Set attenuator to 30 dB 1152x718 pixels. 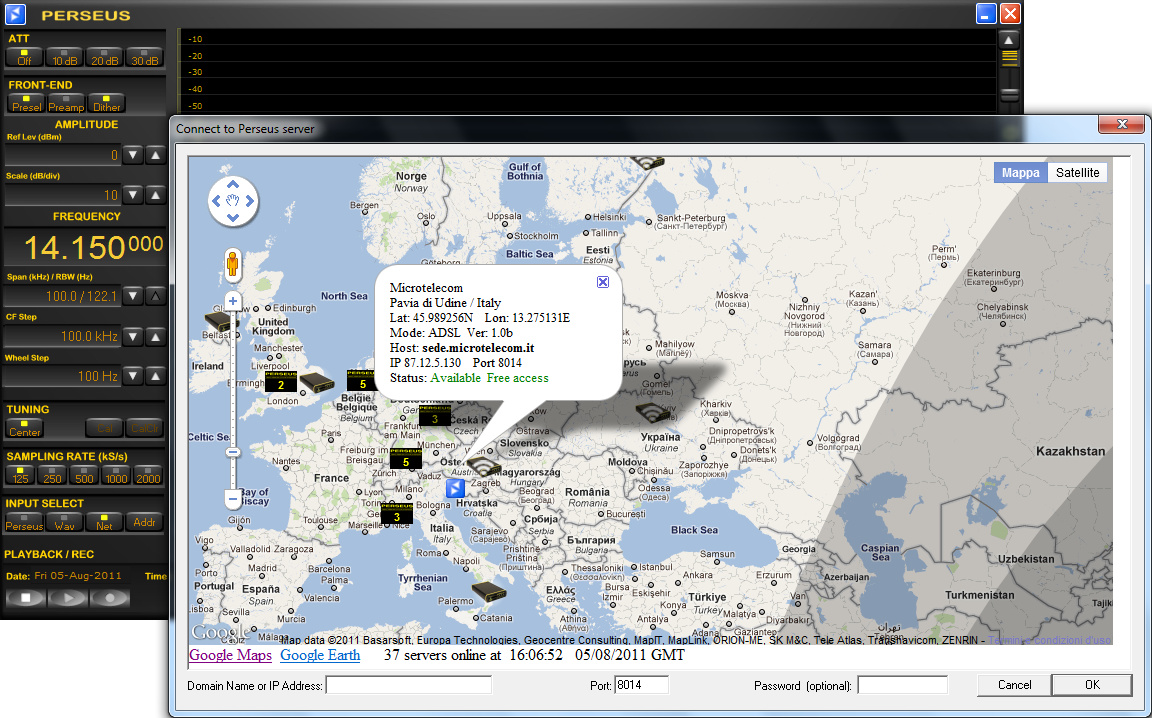144,57
